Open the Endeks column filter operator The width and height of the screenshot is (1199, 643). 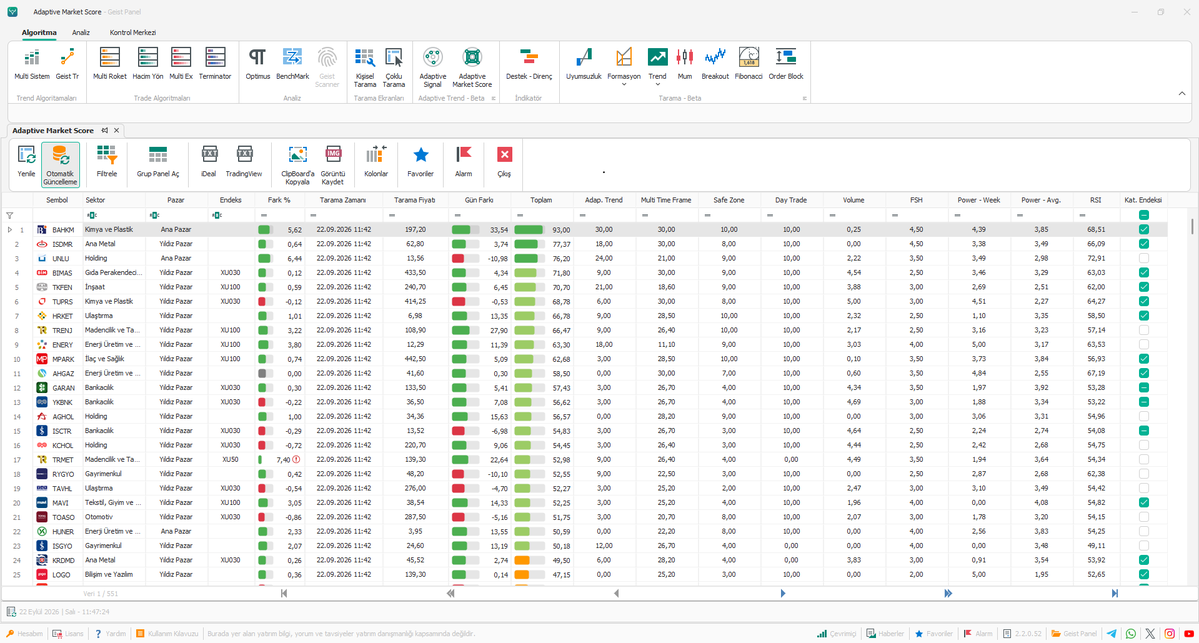coord(217,216)
